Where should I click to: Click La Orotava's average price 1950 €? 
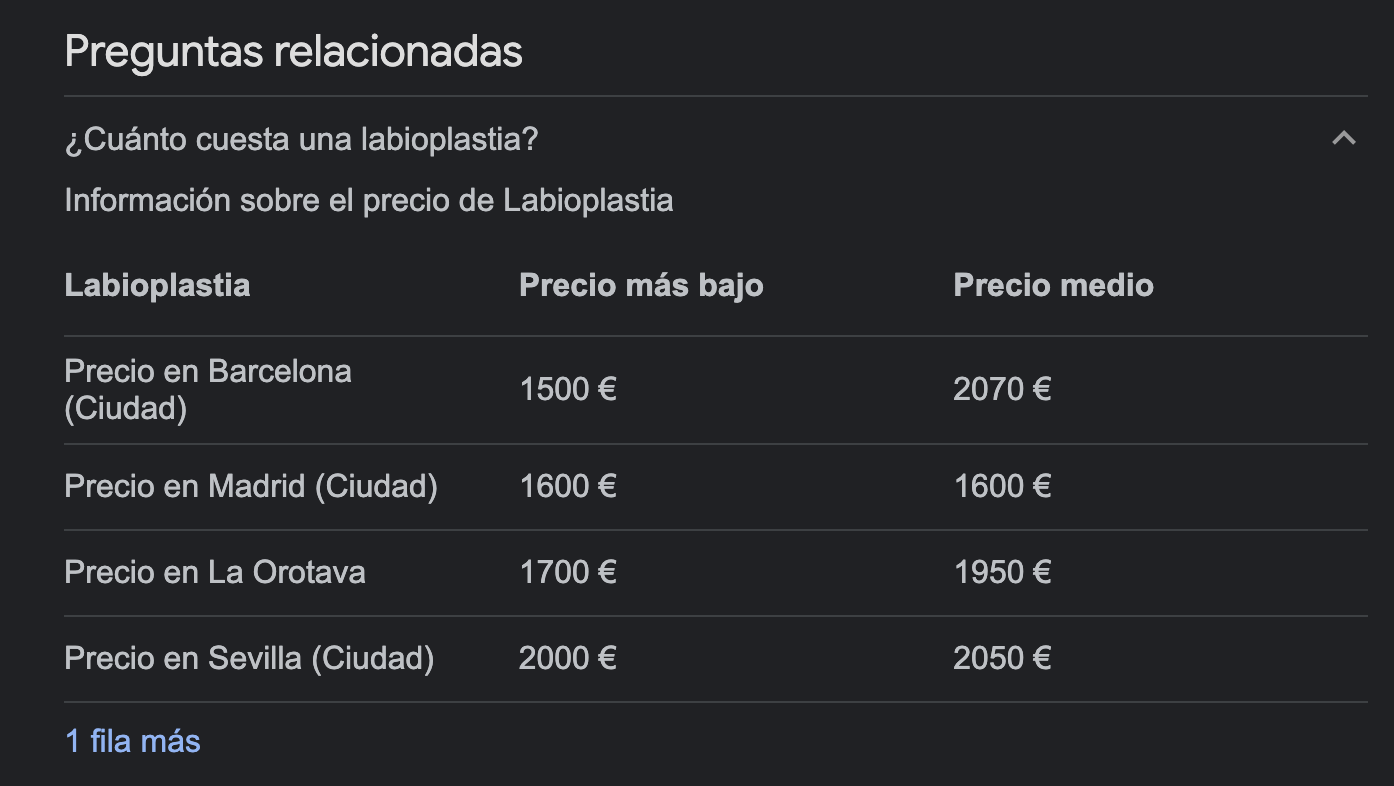(x=1002, y=572)
